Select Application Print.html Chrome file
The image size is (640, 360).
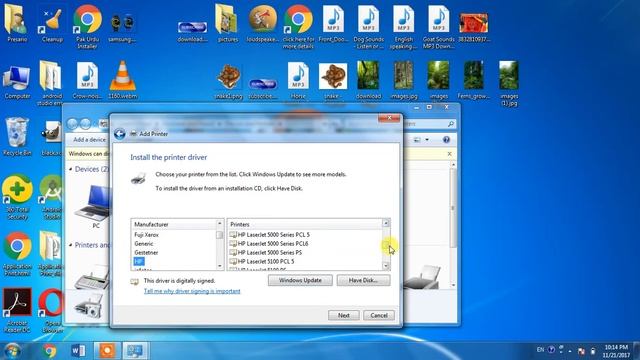click(17, 254)
